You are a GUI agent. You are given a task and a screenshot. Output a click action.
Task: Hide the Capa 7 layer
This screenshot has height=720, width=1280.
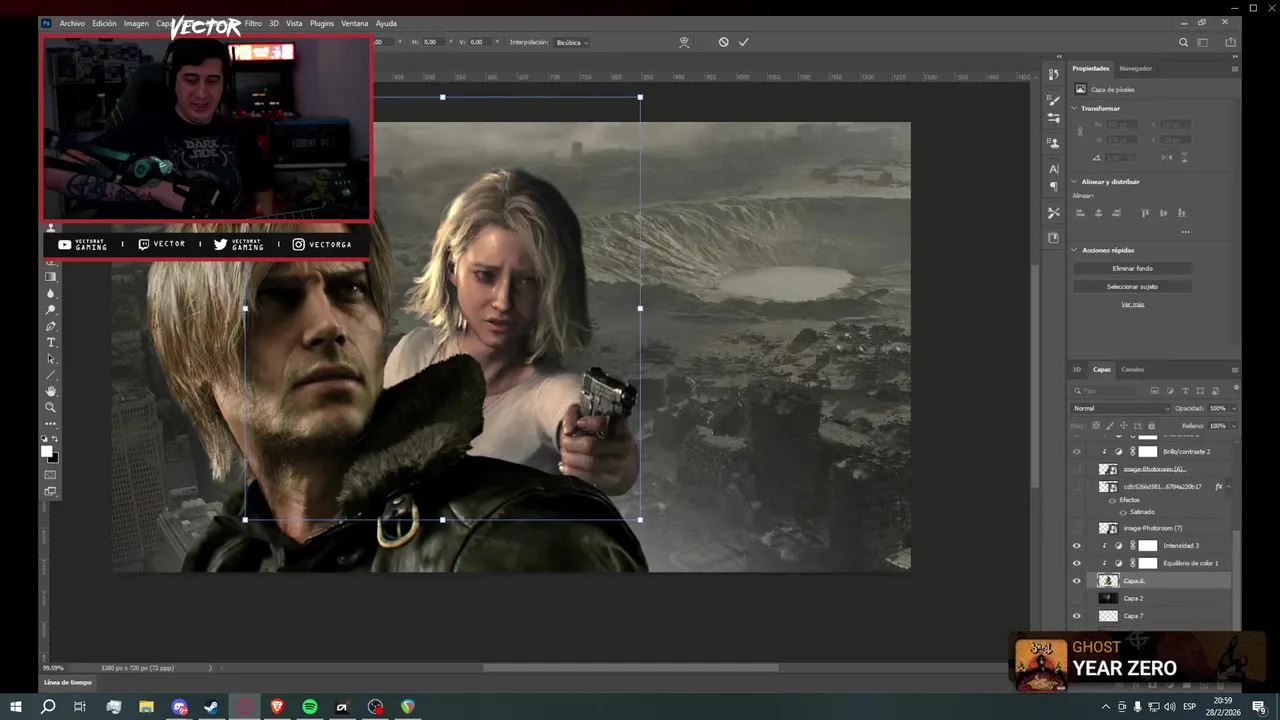point(1077,616)
